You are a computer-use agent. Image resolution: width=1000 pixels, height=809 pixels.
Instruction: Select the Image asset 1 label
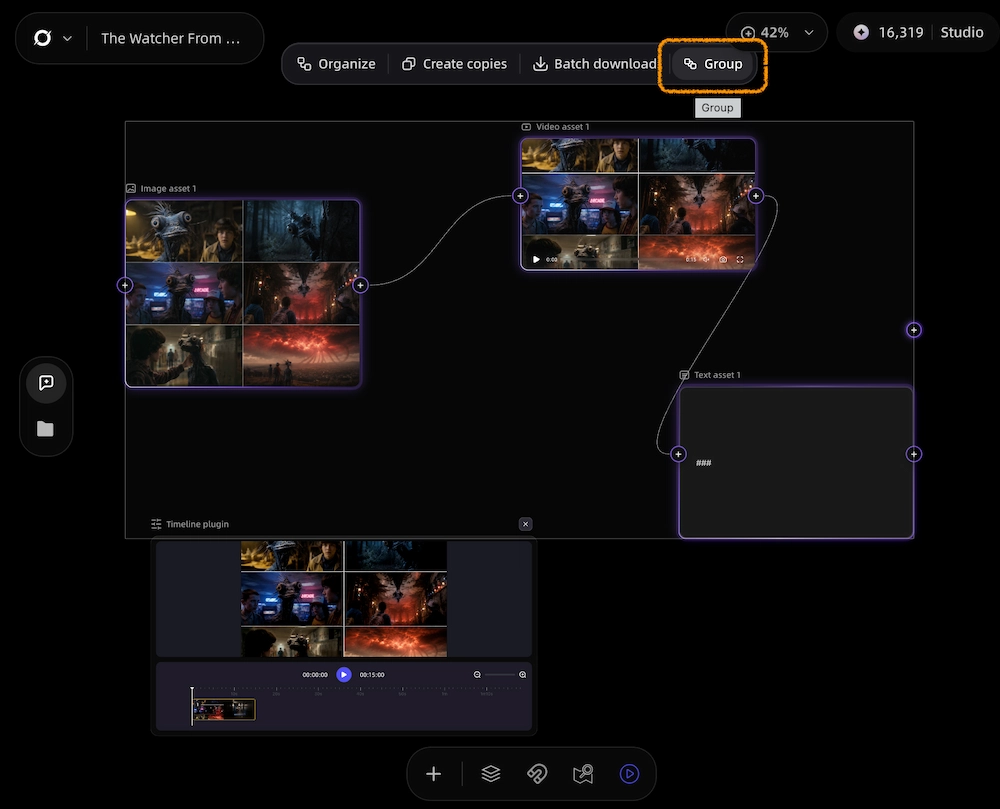(x=168, y=189)
